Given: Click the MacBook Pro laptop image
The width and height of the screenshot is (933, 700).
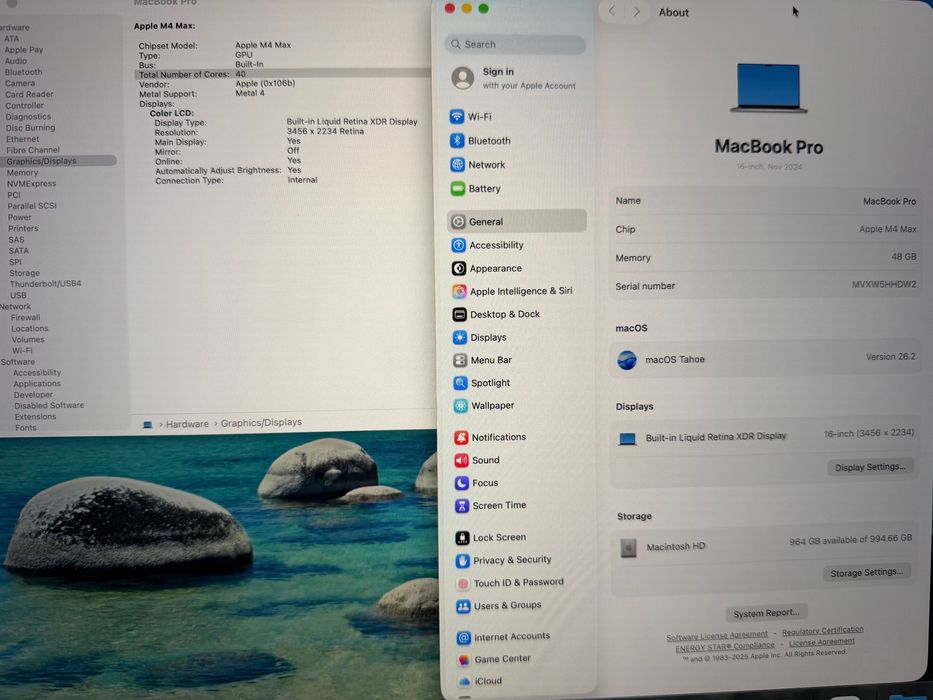Looking at the screenshot, I should 768,88.
